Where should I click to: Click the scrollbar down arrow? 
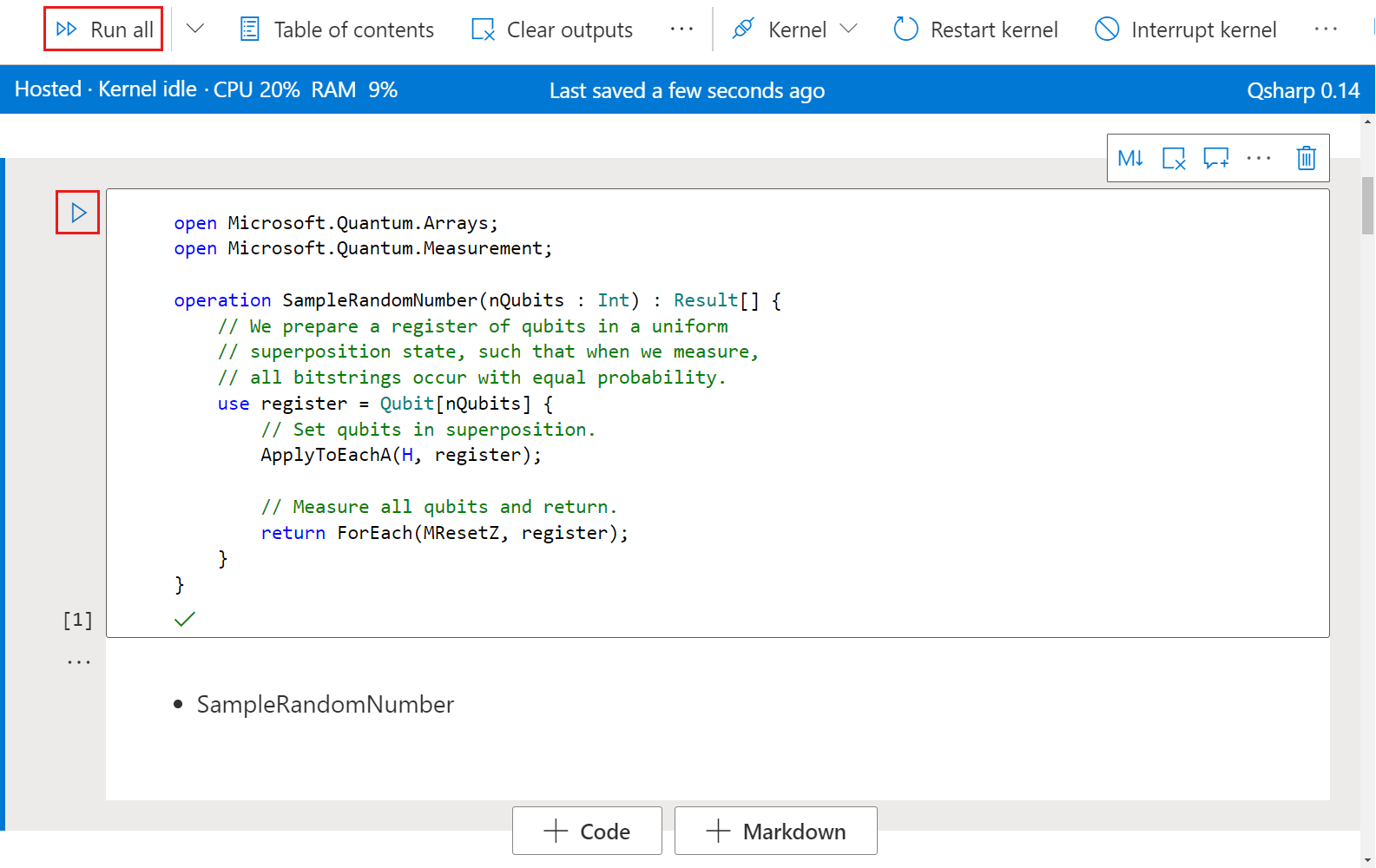[1368, 860]
